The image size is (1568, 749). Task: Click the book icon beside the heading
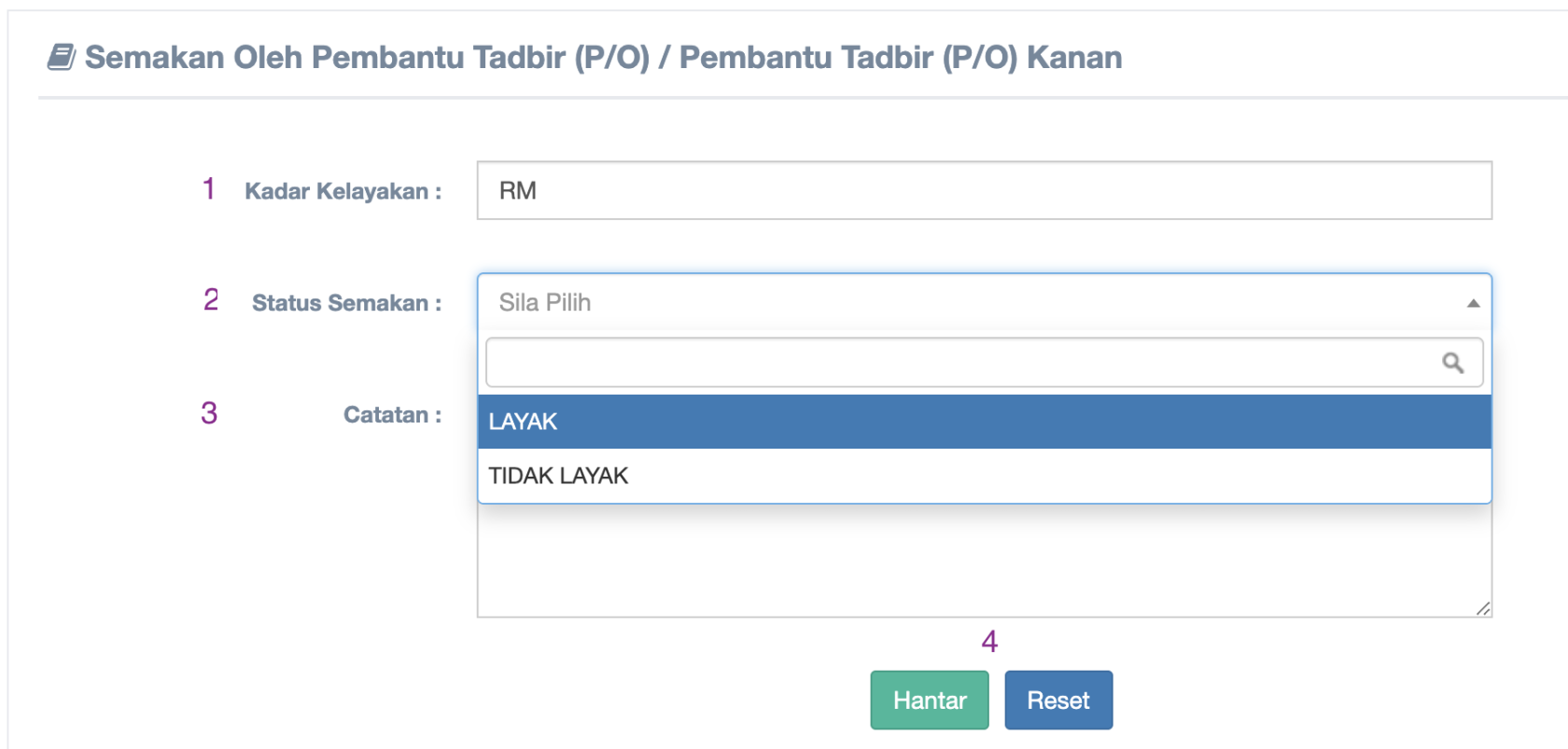coord(62,57)
